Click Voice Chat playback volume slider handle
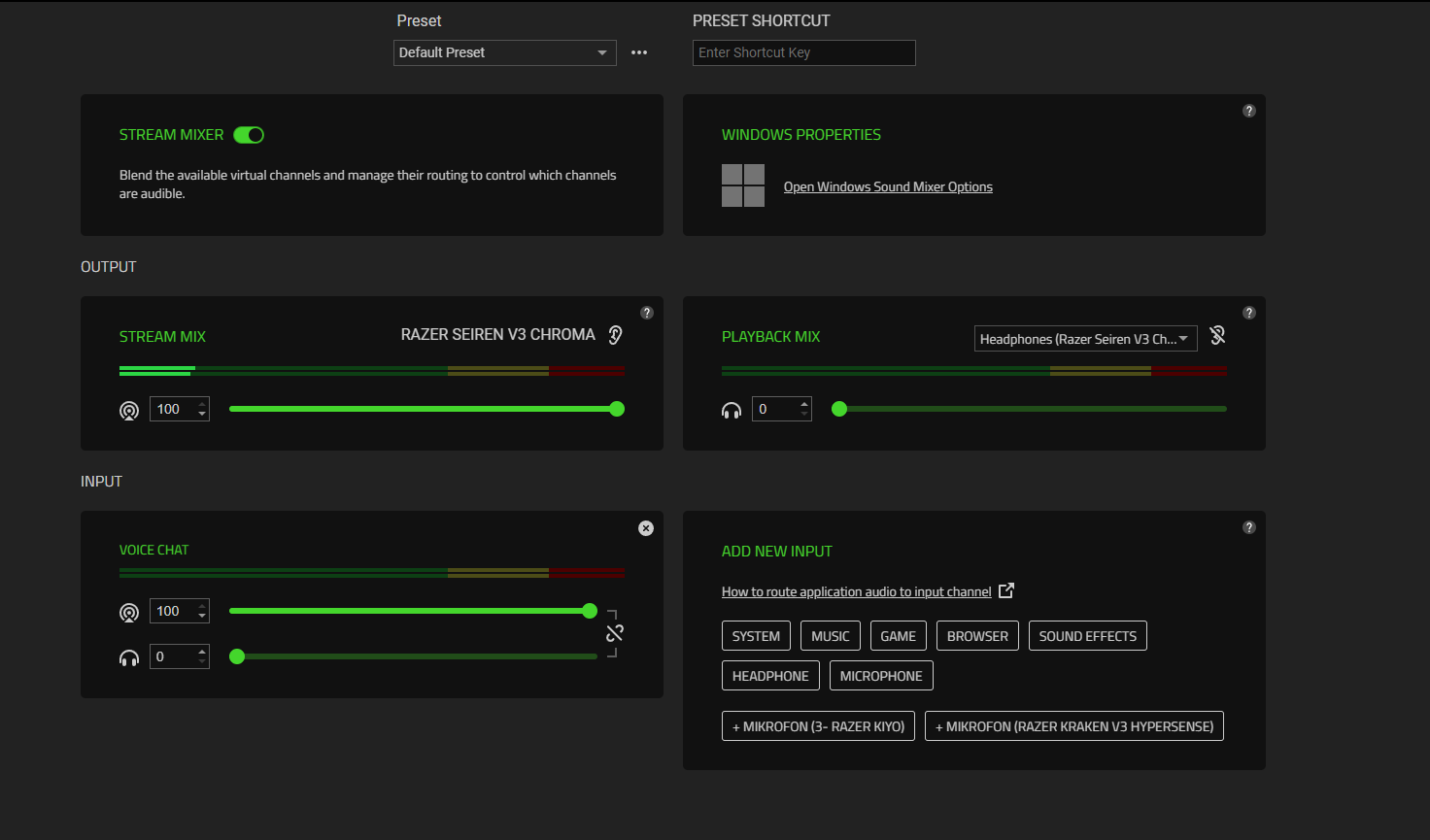The height and width of the screenshot is (840, 1430). [x=237, y=656]
